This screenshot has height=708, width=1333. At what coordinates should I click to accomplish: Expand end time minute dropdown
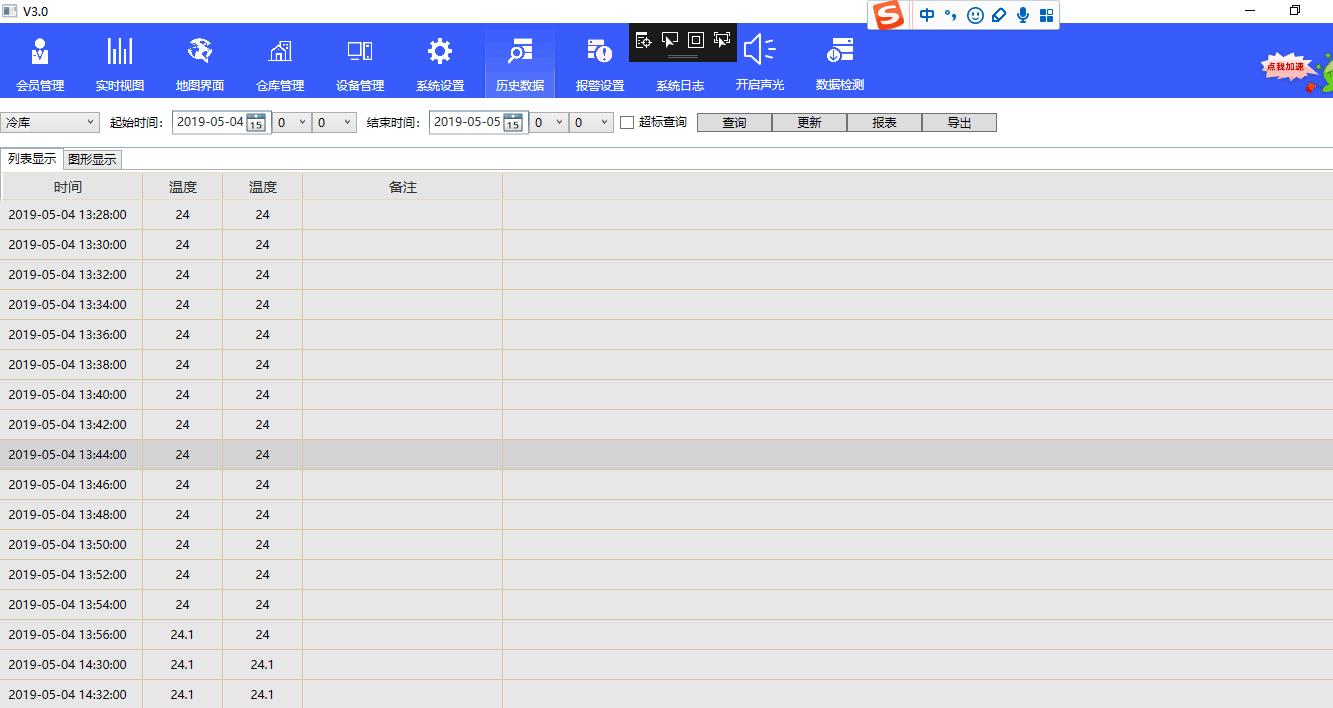tap(591, 122)
